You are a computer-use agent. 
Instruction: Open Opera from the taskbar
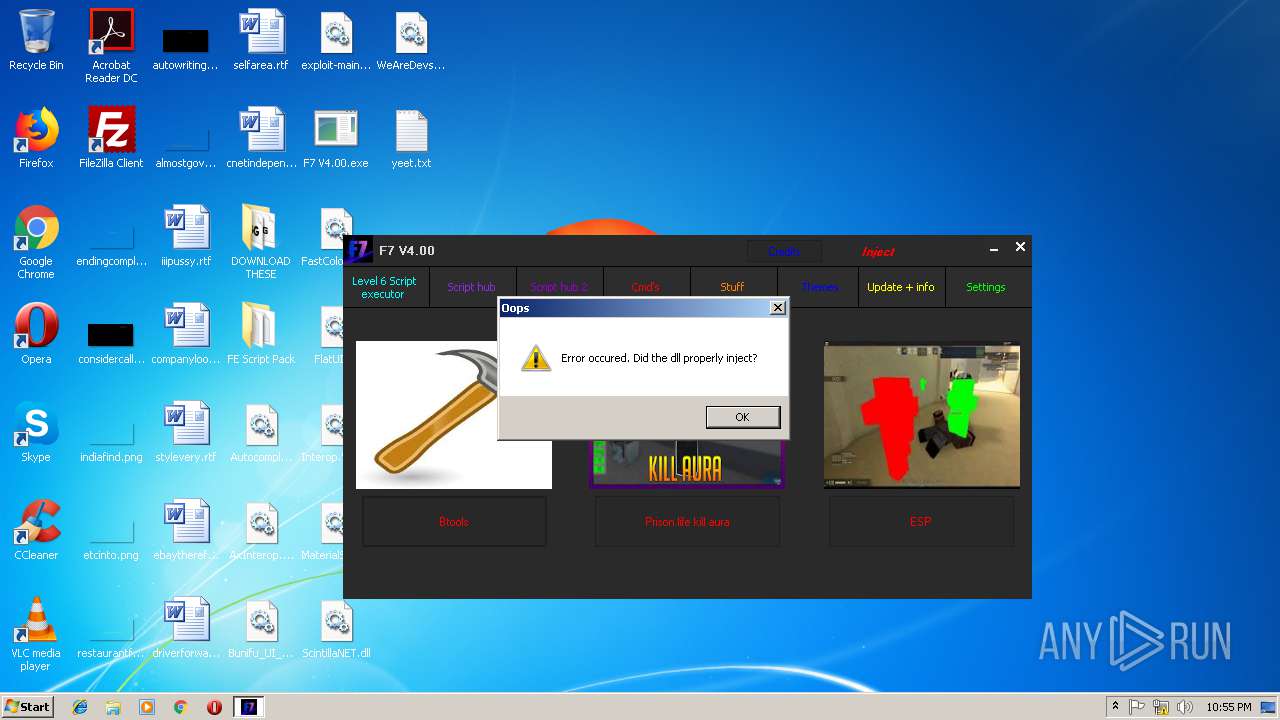click(x=214, y=707)
